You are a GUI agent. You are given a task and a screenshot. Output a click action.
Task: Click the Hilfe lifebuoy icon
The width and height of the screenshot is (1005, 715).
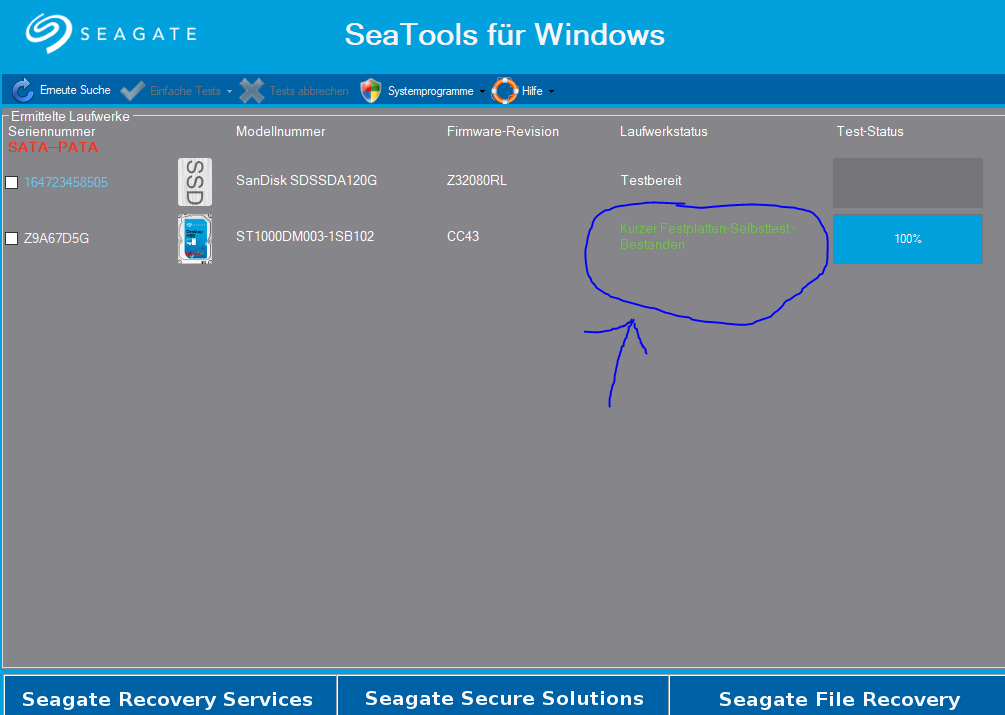[504, 91]
